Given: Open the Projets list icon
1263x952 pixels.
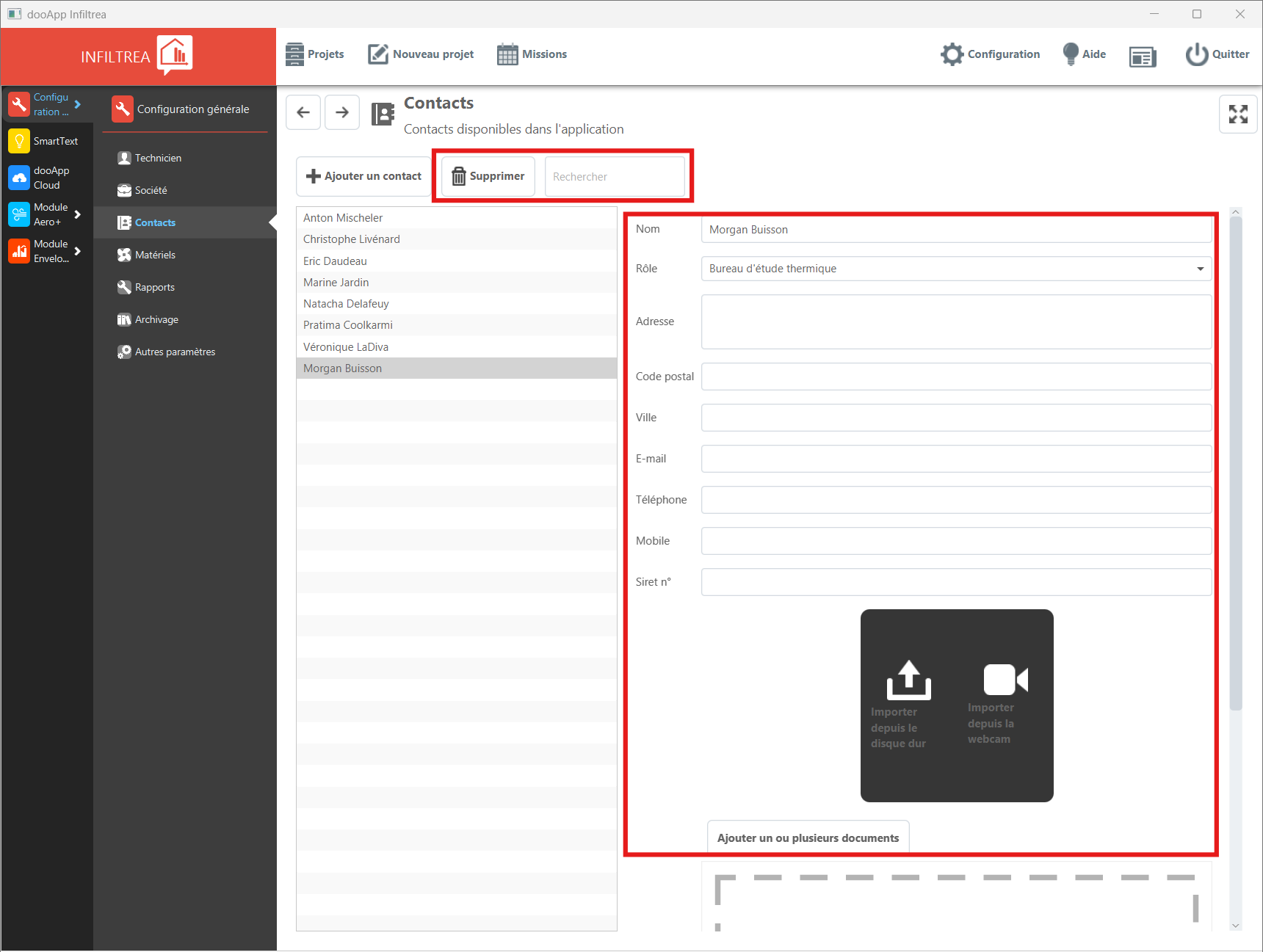Looking at the screenshot, I should pos(294,54).
